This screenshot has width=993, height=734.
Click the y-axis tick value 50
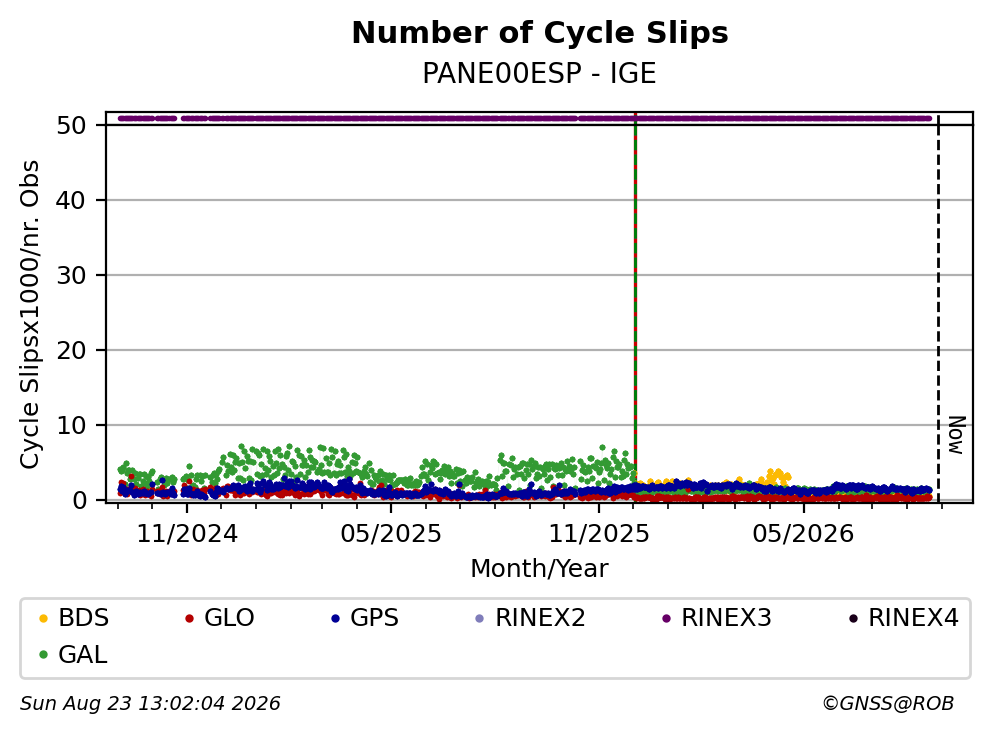(x=71, y=125)
